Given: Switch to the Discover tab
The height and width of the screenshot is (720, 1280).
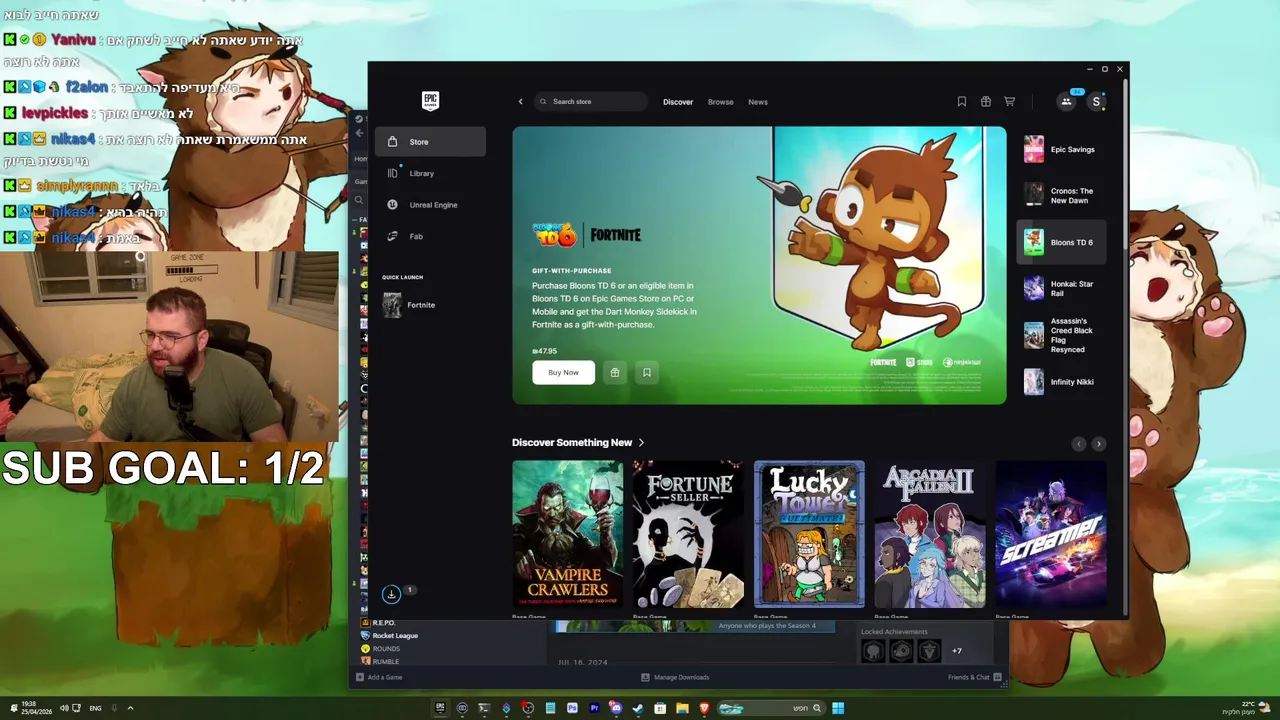Looking at the screenshot, I should (678, 102).
